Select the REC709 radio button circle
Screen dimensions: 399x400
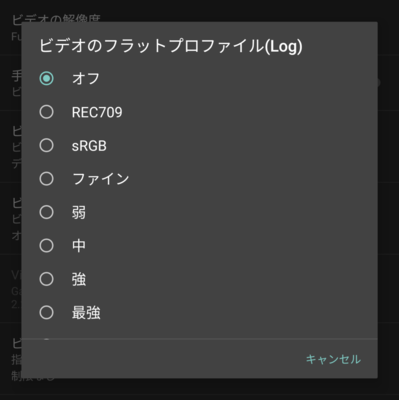46,112
